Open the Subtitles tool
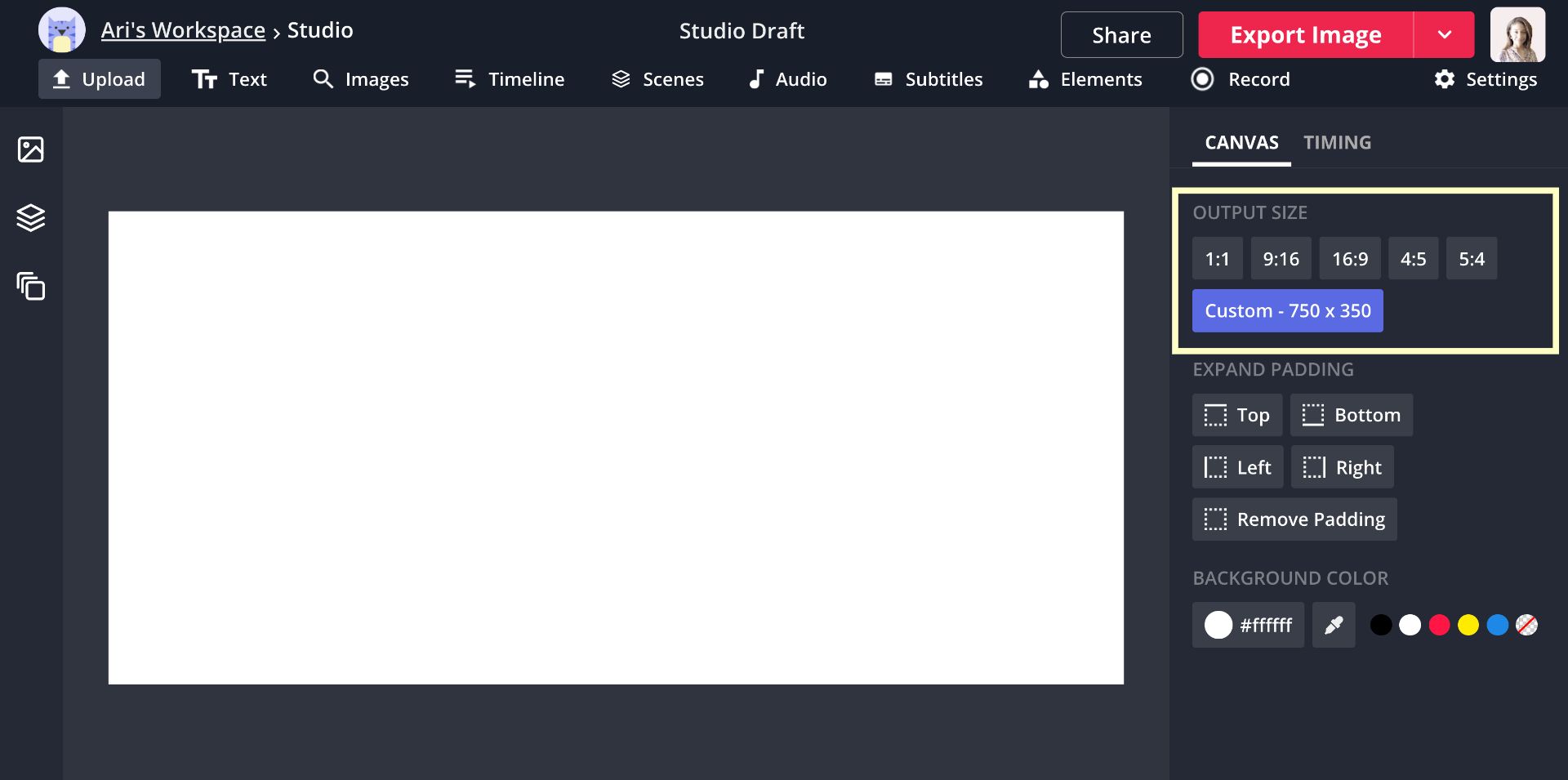1568x780 pixels. (x=929, y=79)
